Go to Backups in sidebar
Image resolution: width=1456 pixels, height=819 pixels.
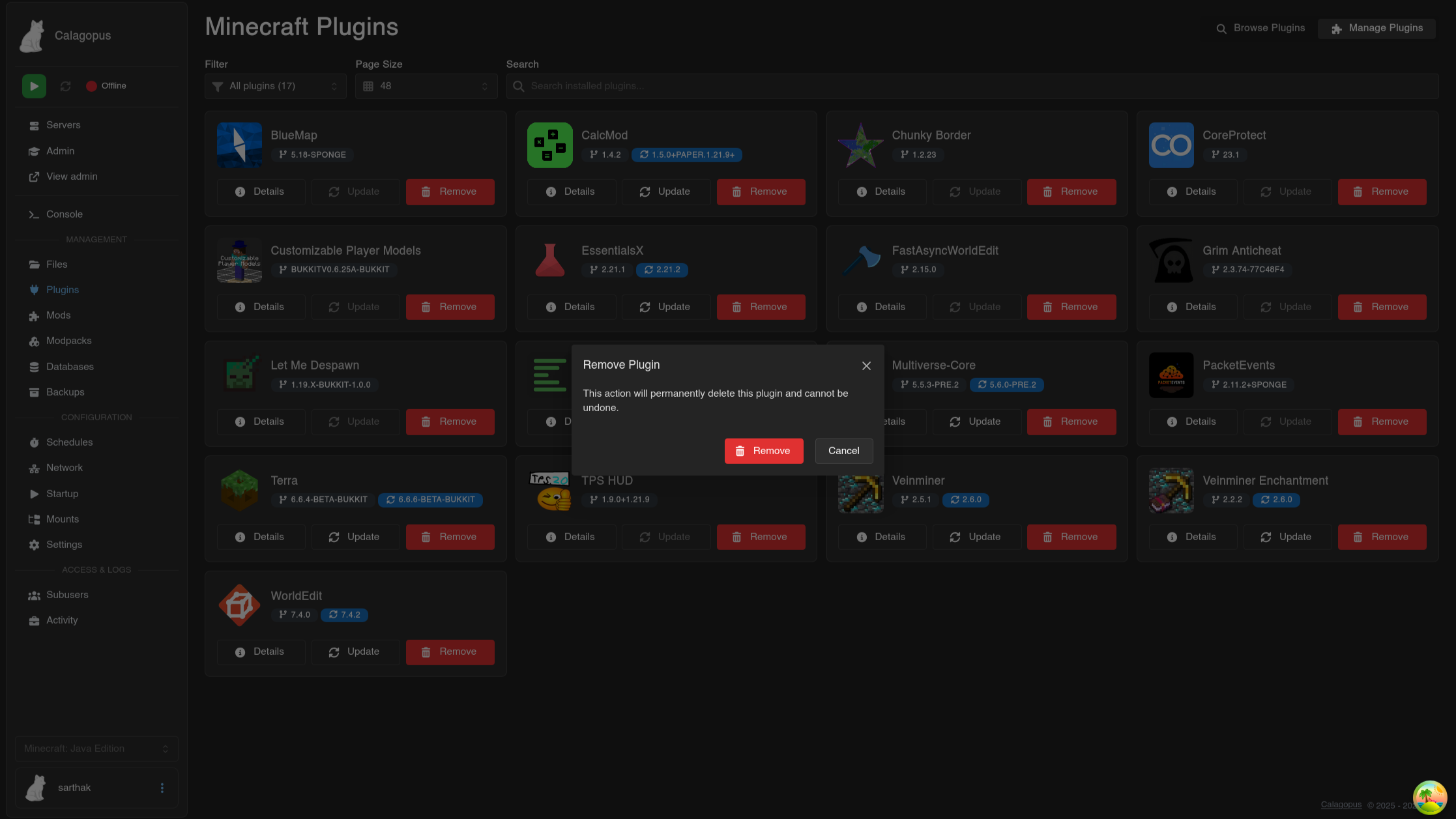[x=65, y=392]
